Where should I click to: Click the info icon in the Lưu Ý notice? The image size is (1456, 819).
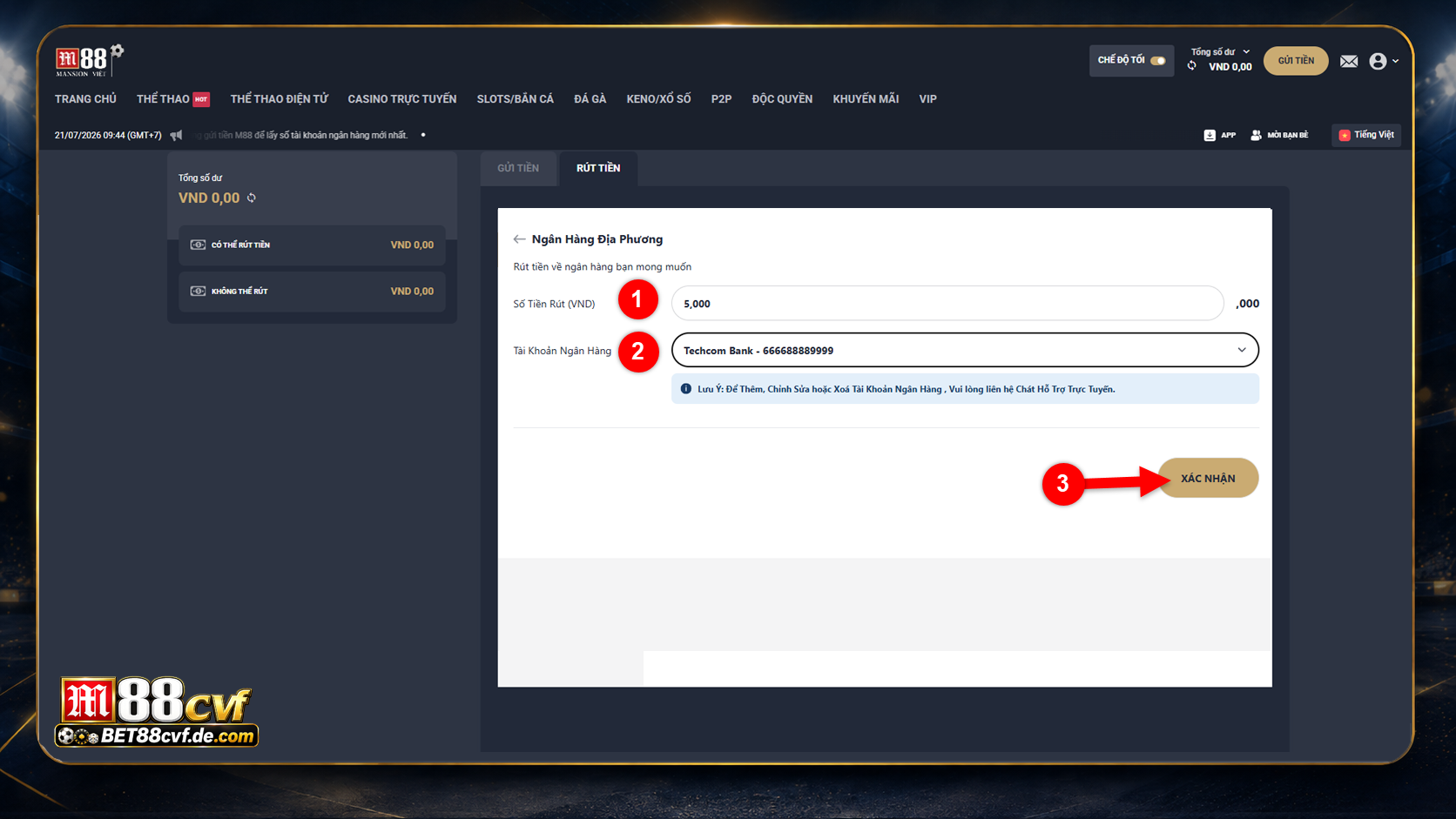click(685, 389)
